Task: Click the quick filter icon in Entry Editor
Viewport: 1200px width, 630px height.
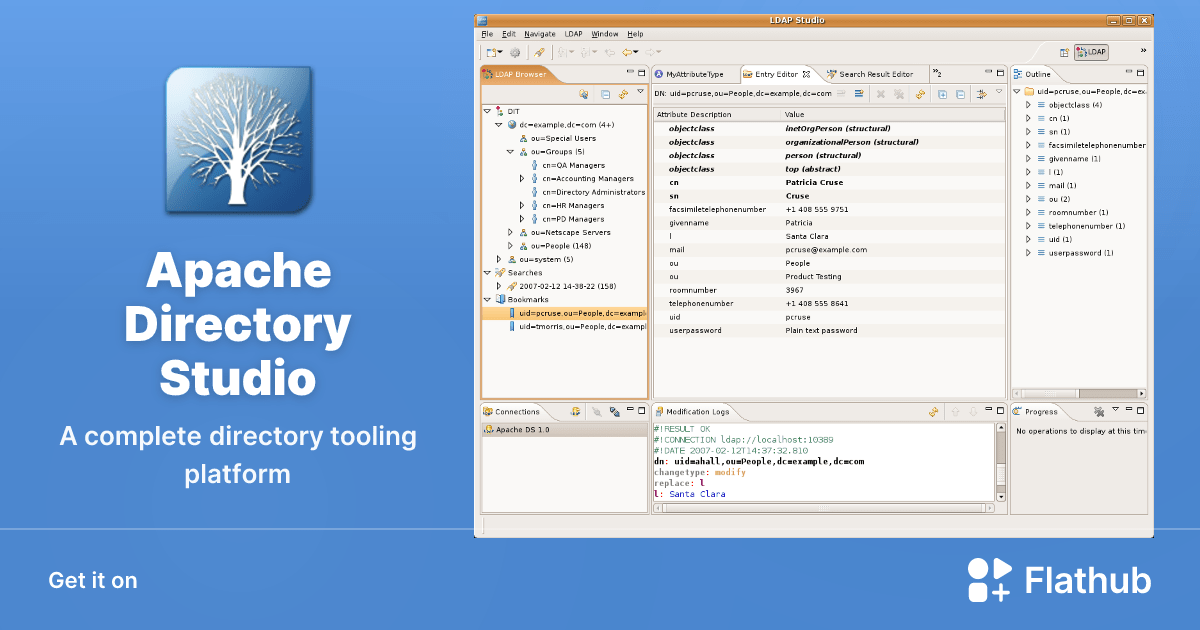Action: [x=982, y=93]
